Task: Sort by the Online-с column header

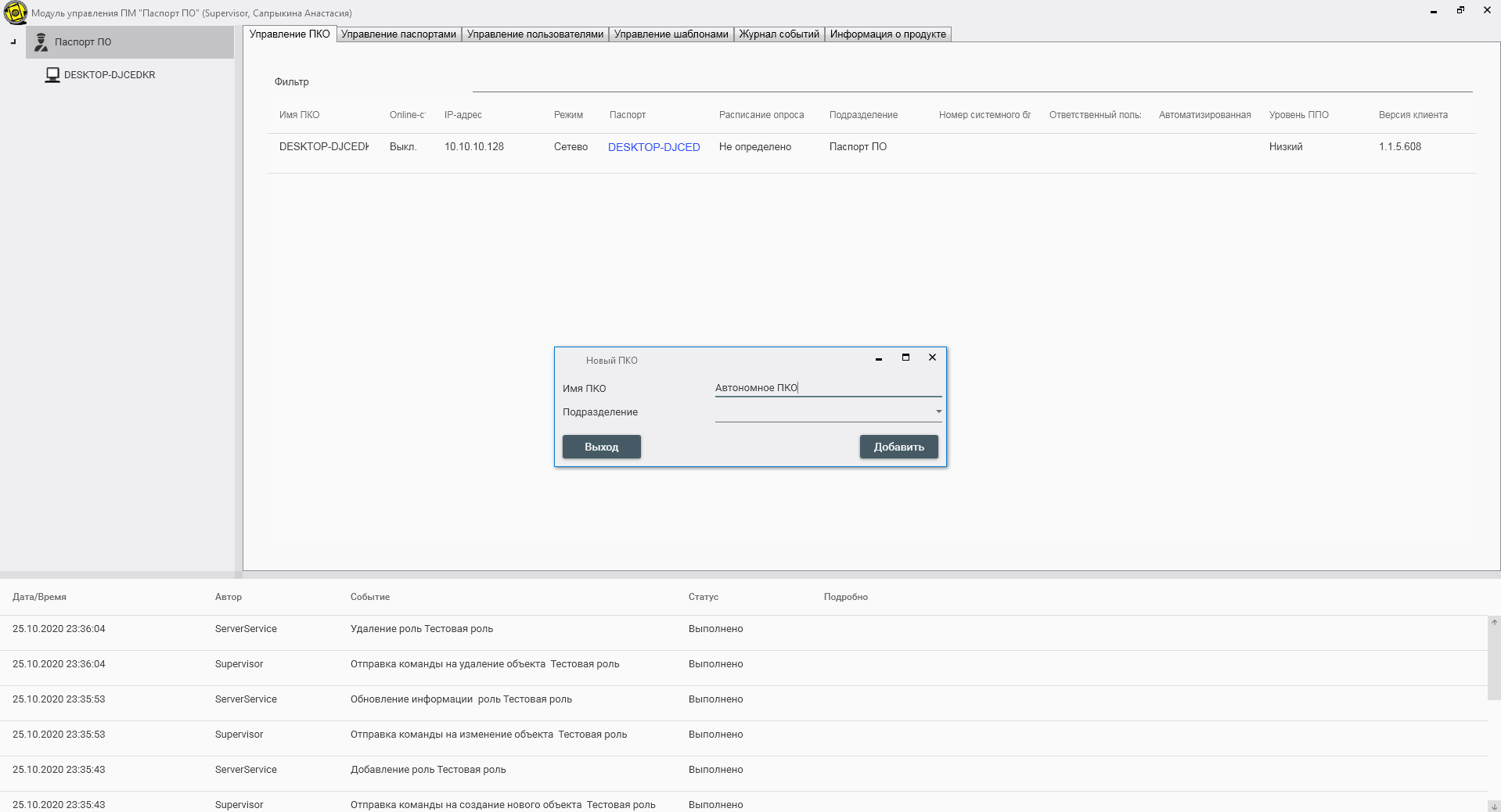Action: coord(407,115)
